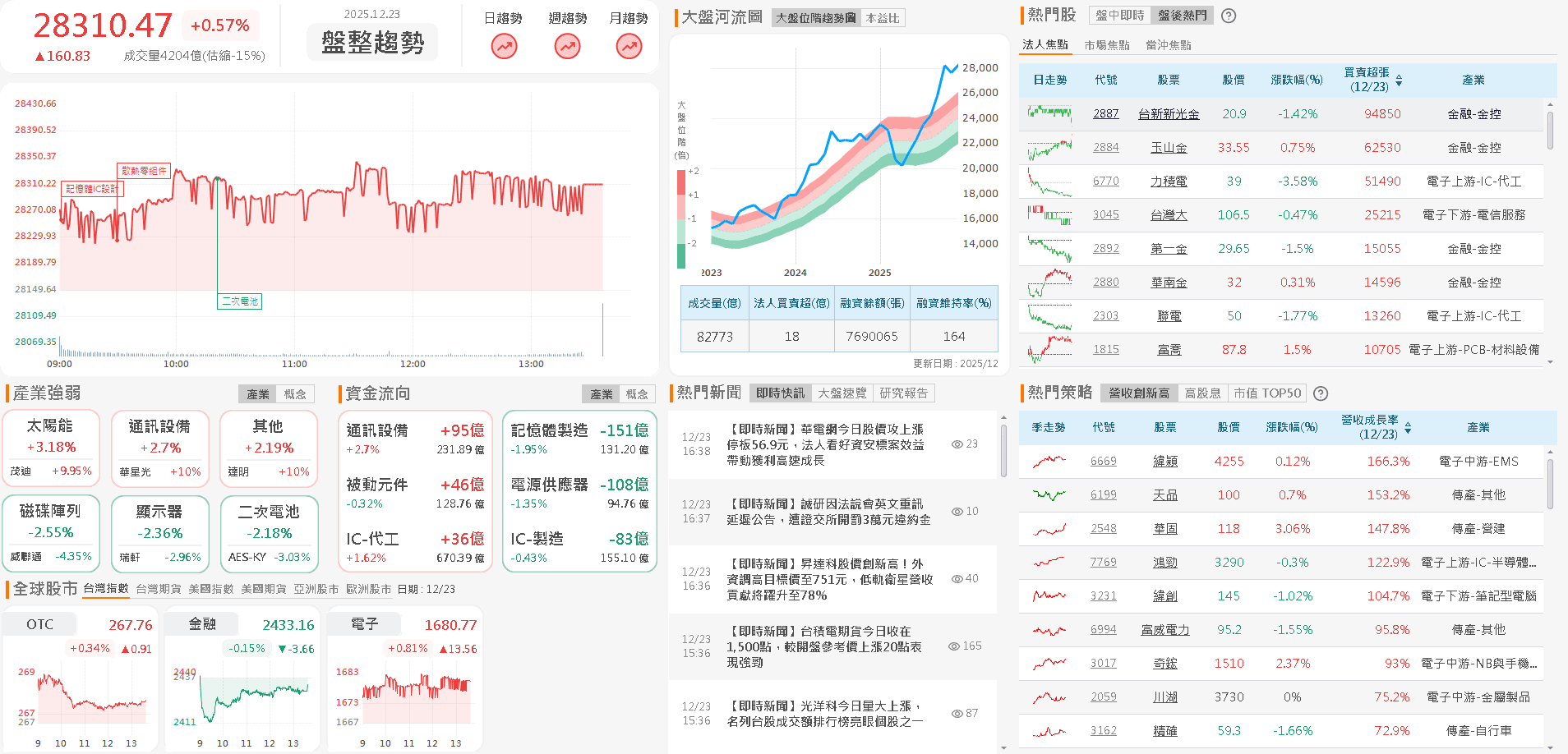Image resolution: width=1568 pixels, height=754 pixels.
Task: Open the help icon beside 盤後熱門
Action: [1228, 15]
